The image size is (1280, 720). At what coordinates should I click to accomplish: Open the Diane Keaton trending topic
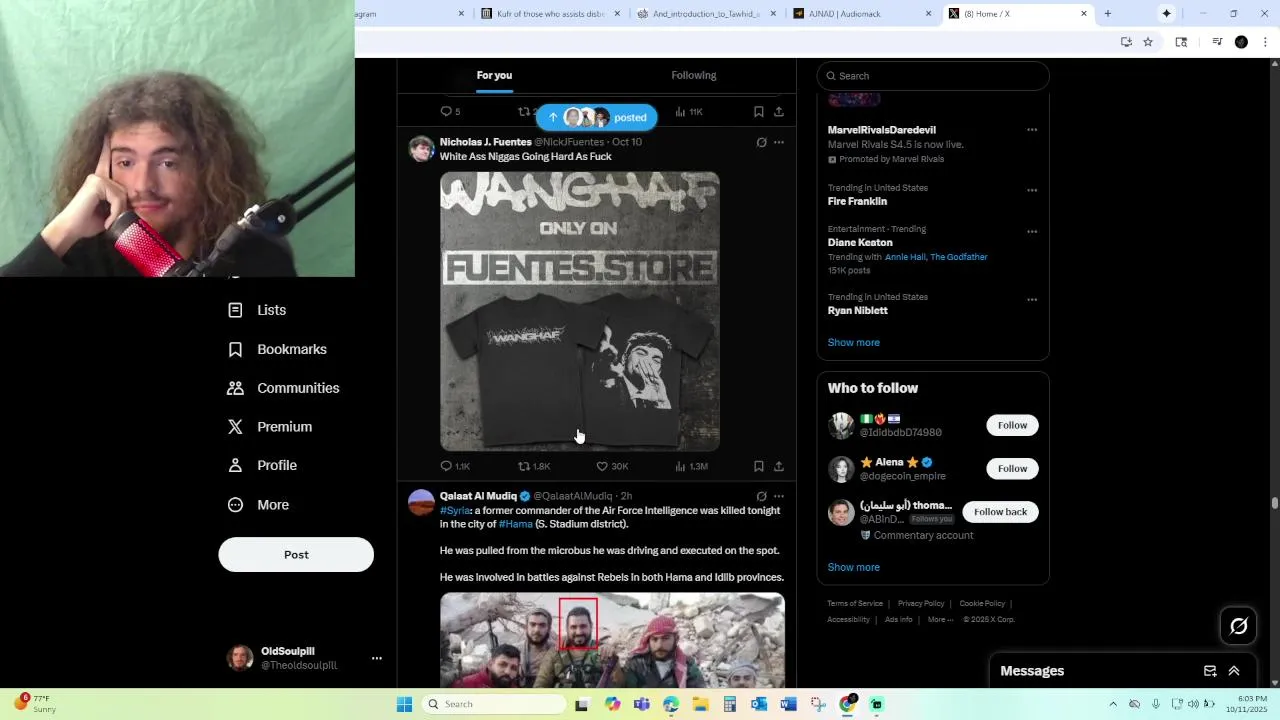860,242
